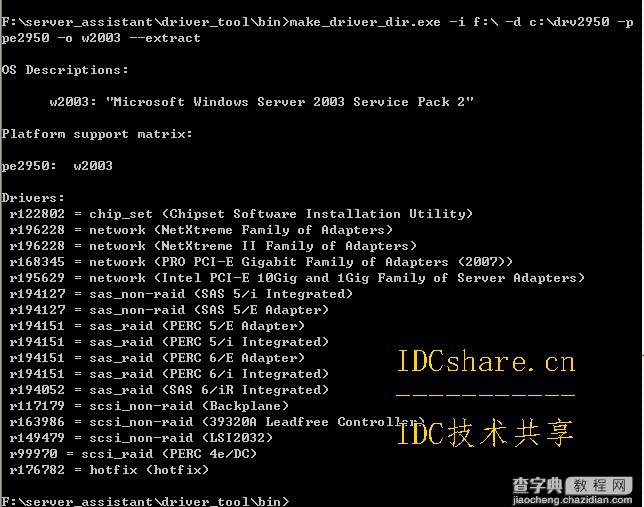Click the make_driver_dir.exe command text
This screenshot has height=507, width=644.
coord(365,22)
